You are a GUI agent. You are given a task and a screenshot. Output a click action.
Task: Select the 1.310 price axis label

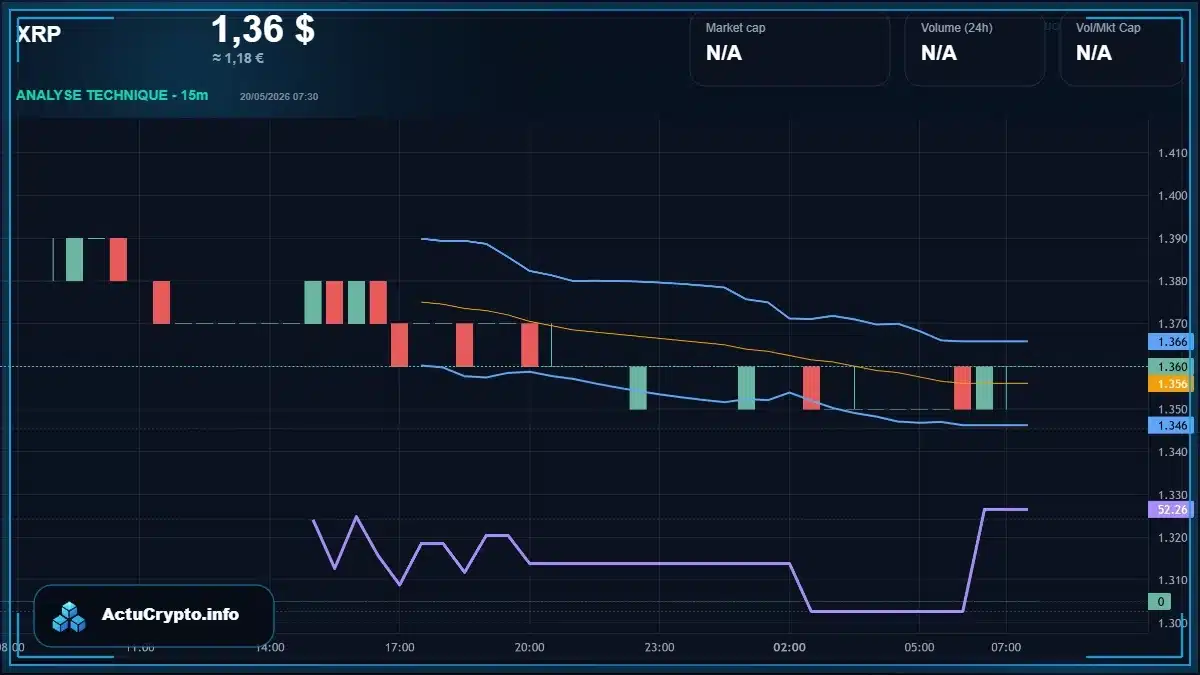(1172, 580)
